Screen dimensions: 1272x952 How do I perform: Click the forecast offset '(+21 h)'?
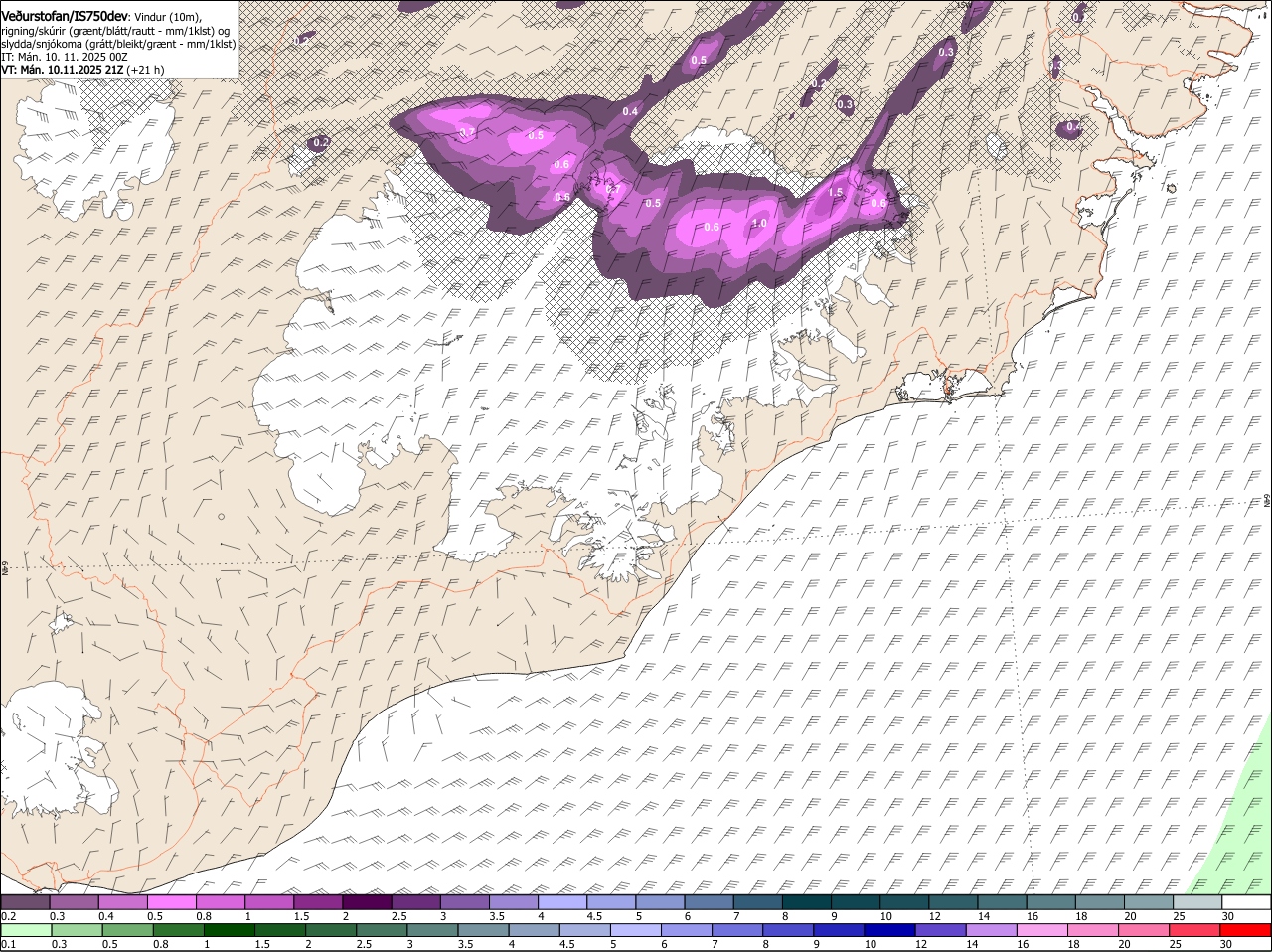tap(145, 70)
